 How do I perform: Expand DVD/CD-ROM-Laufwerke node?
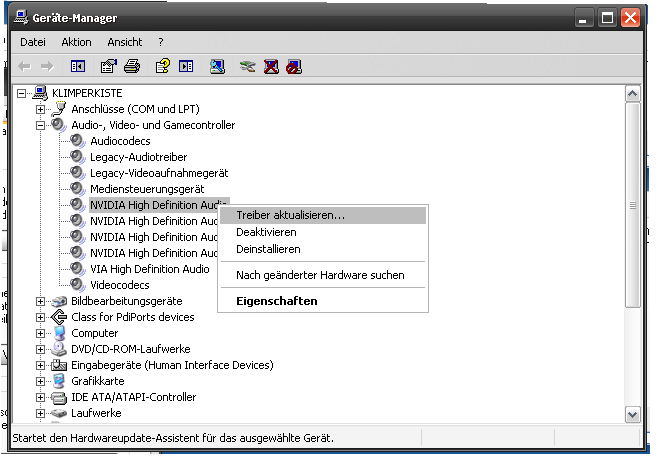click(40, 349)
